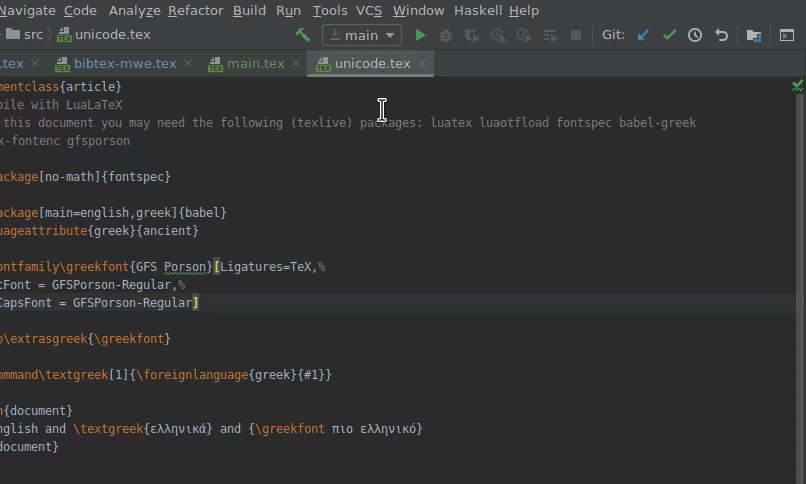The width and height of the screenshot is (806, 484).
Task: Commit changes with the green Git checkmark
Action: coord(669,35)
